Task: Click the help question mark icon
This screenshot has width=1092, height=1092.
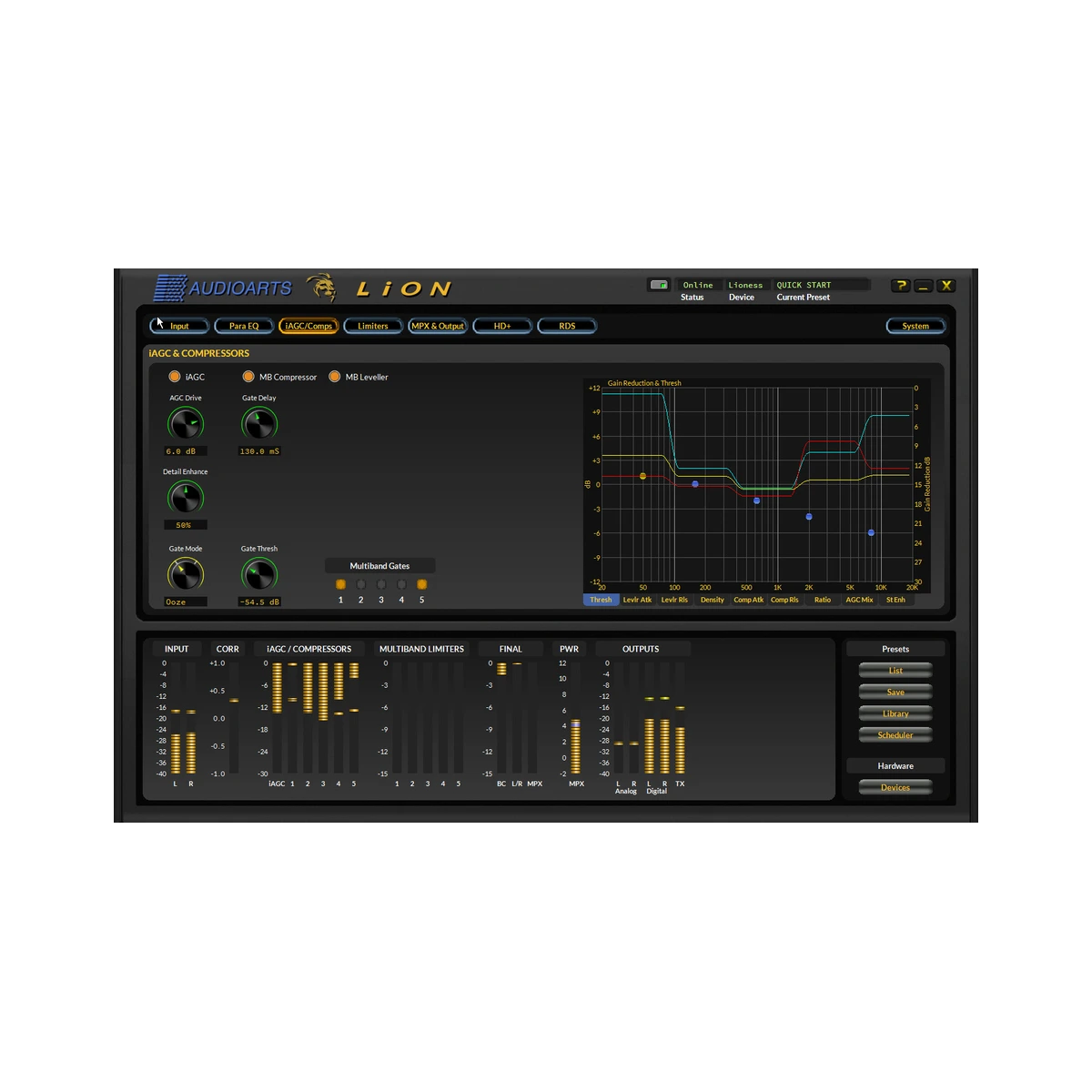Action: click(x=901, y=286)
